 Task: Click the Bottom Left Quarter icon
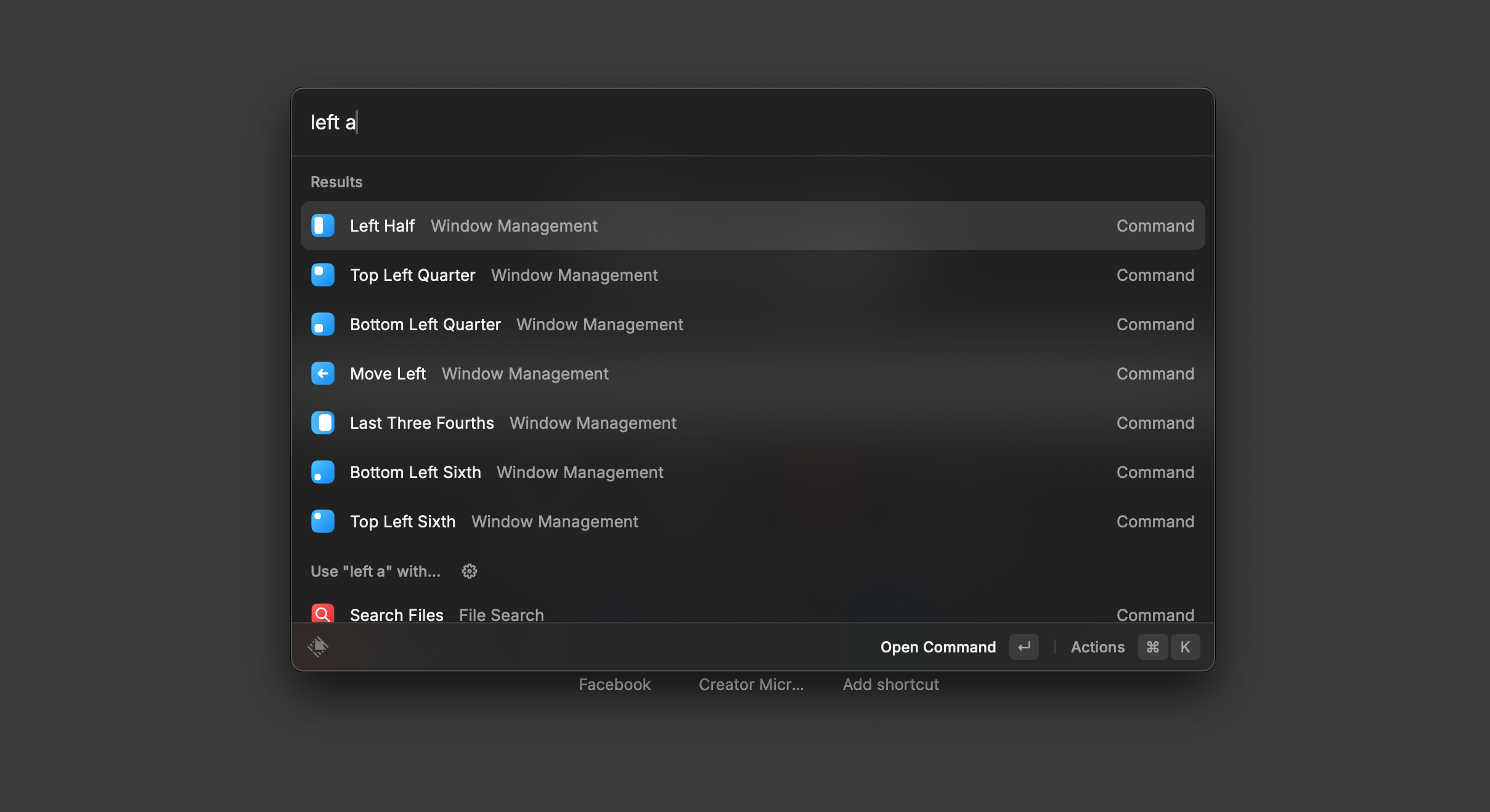322,324
